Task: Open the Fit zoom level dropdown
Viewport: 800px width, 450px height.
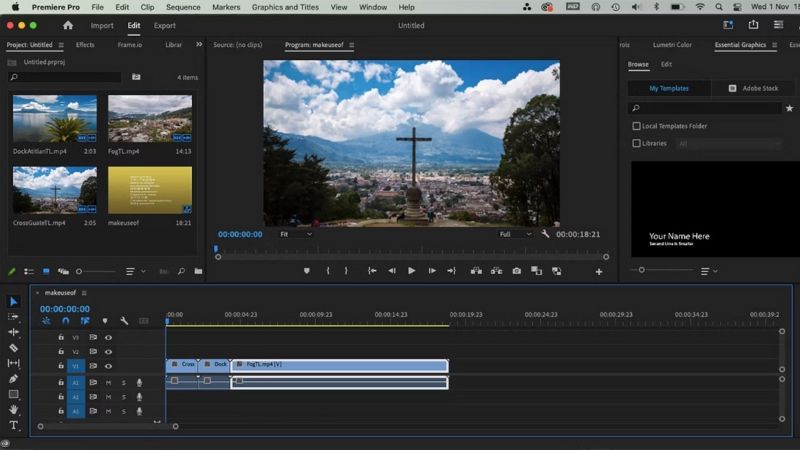Action: (296, 234)
